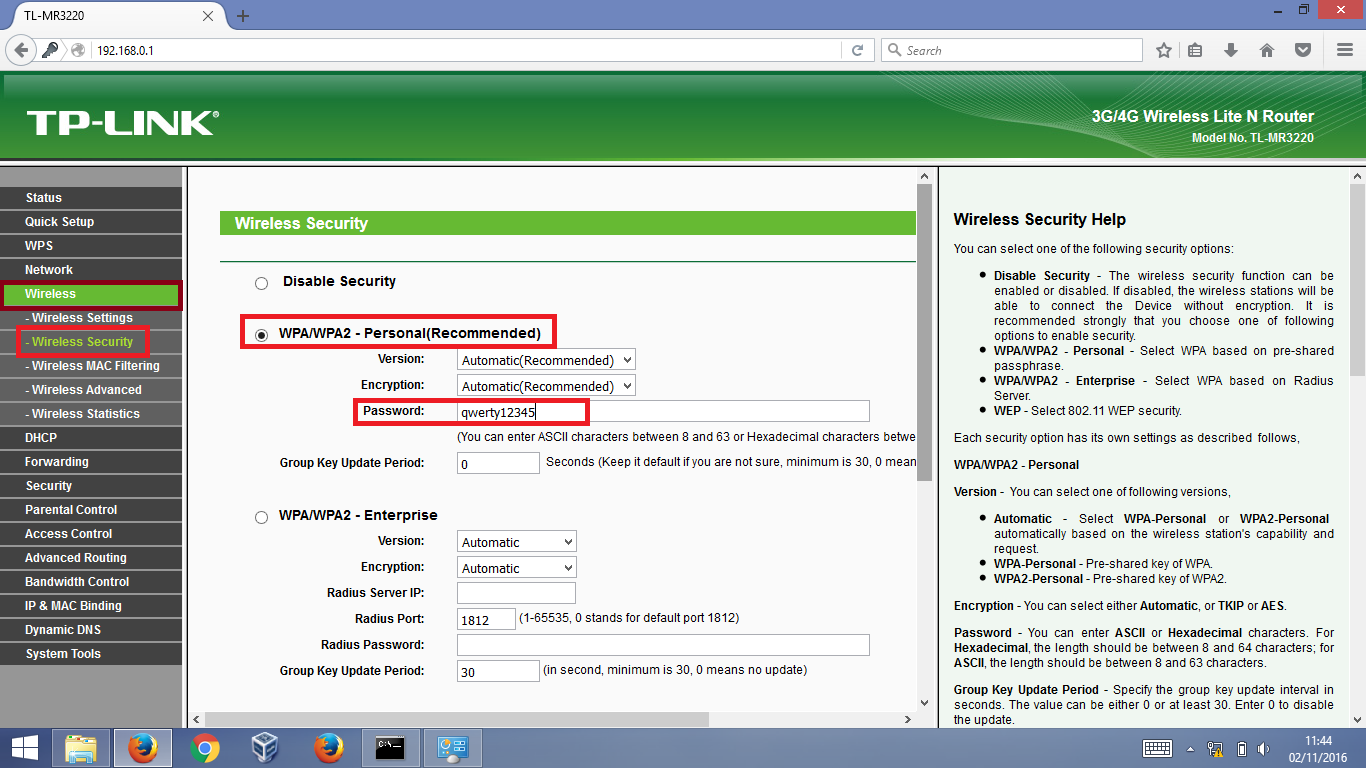
Task: Open the Status menu item
Action: [91, 198]
